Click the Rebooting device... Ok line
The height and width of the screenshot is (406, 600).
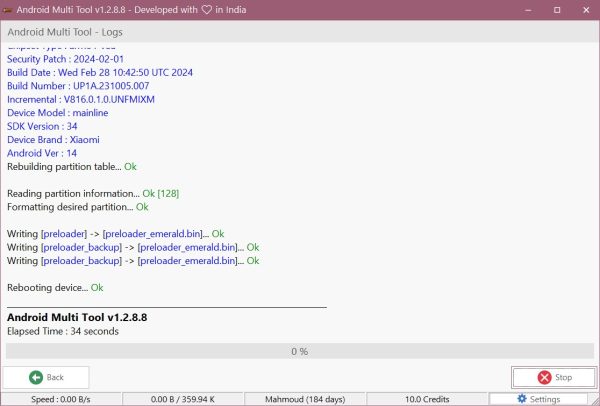pos(55,287)
